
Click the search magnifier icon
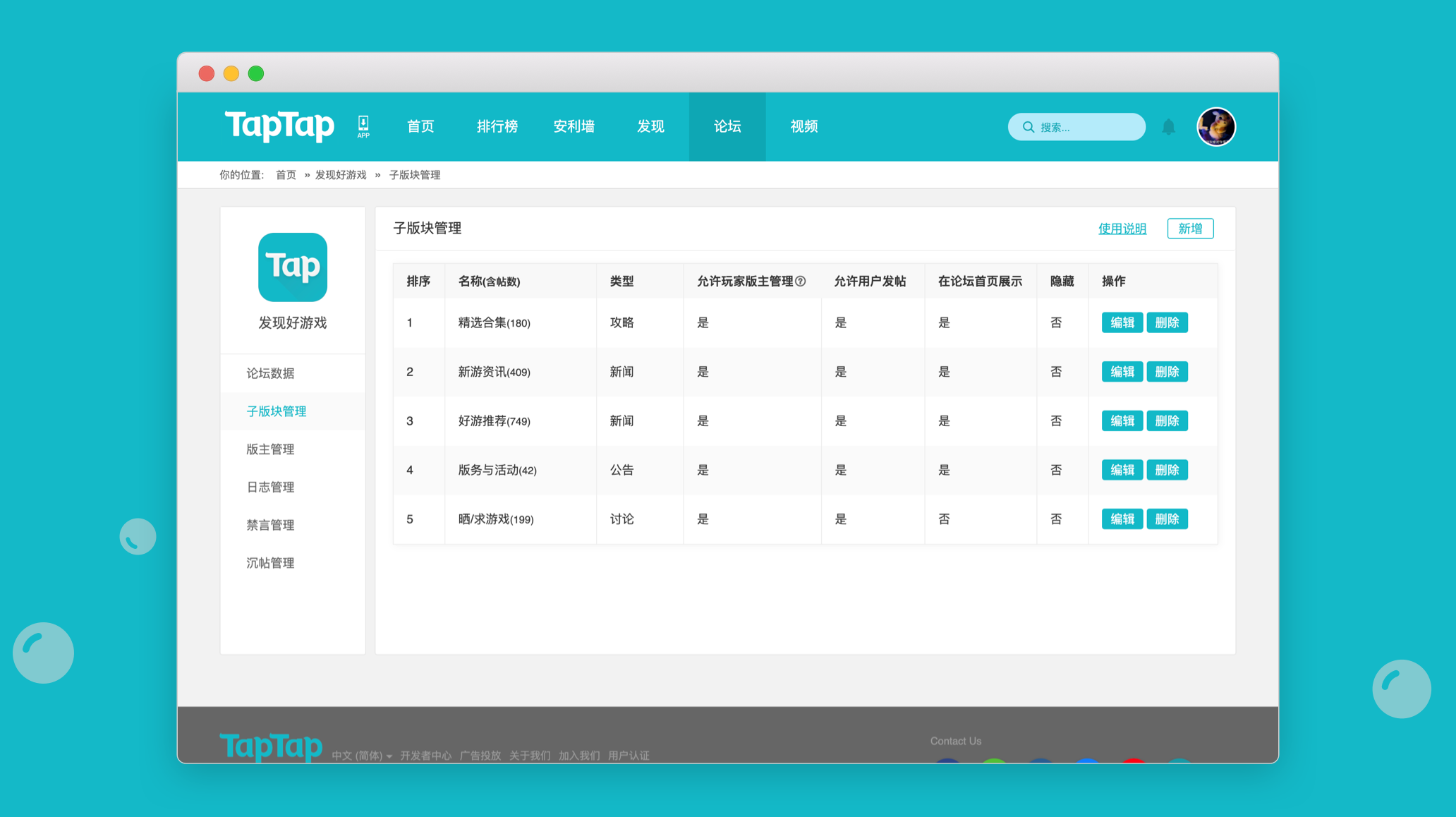(x=1029, y=127)
